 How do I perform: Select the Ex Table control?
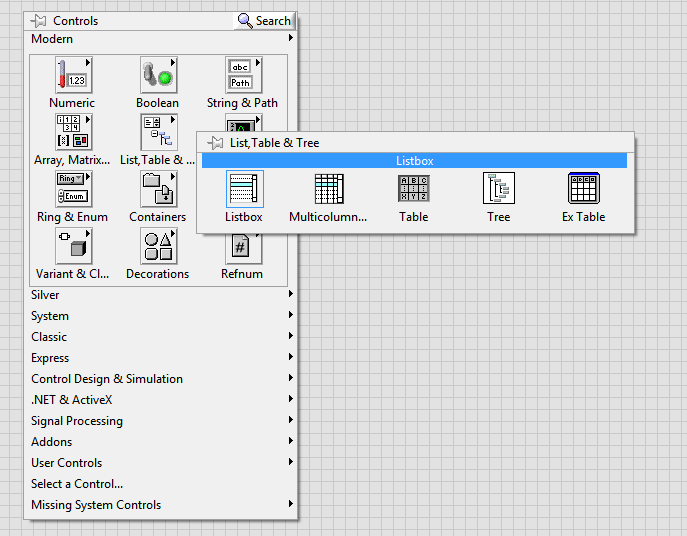tap(584, 189)
